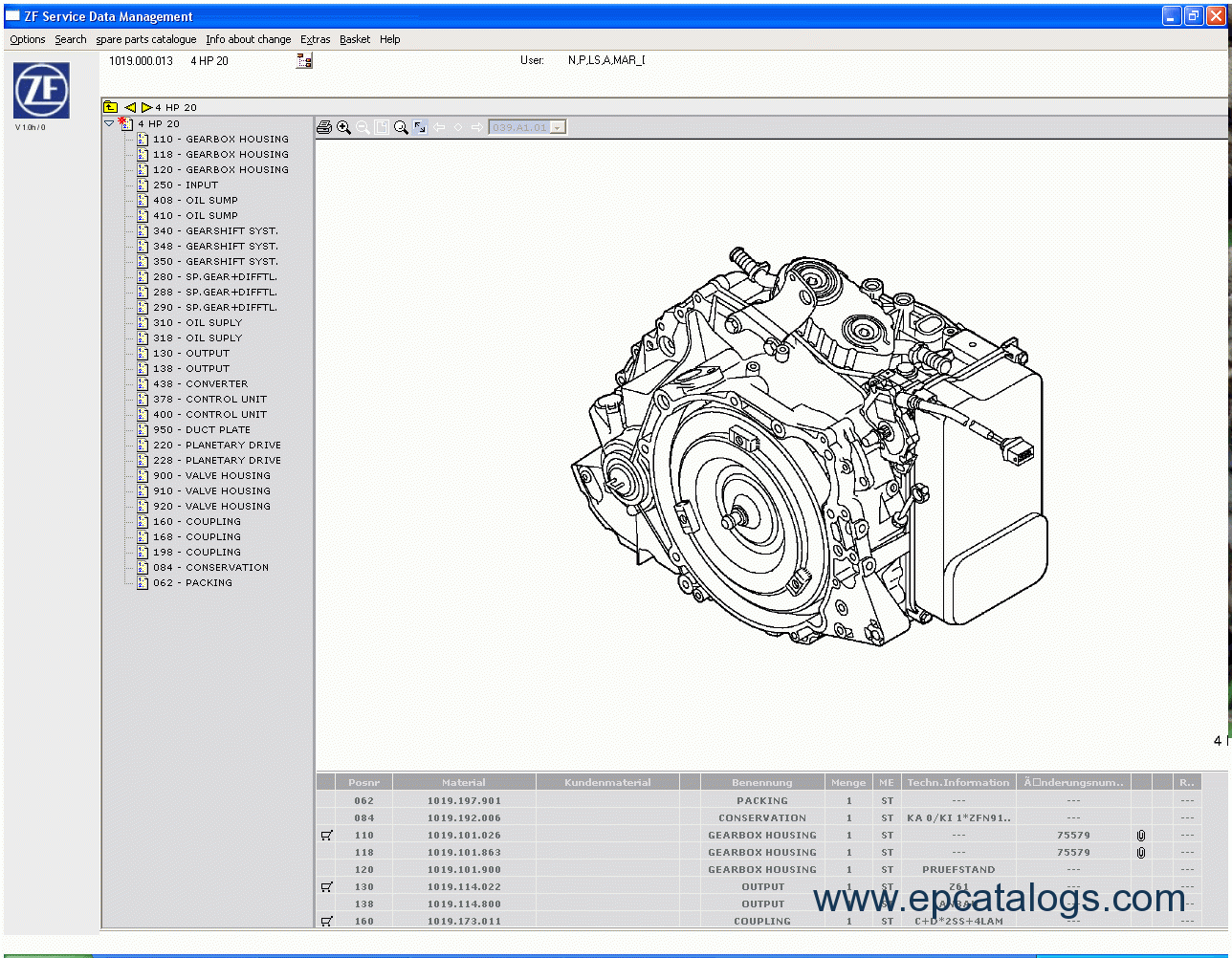Select 408 - OIL SUMP in tree
Screen dimensions: 1232x958
tap(196, 201)
